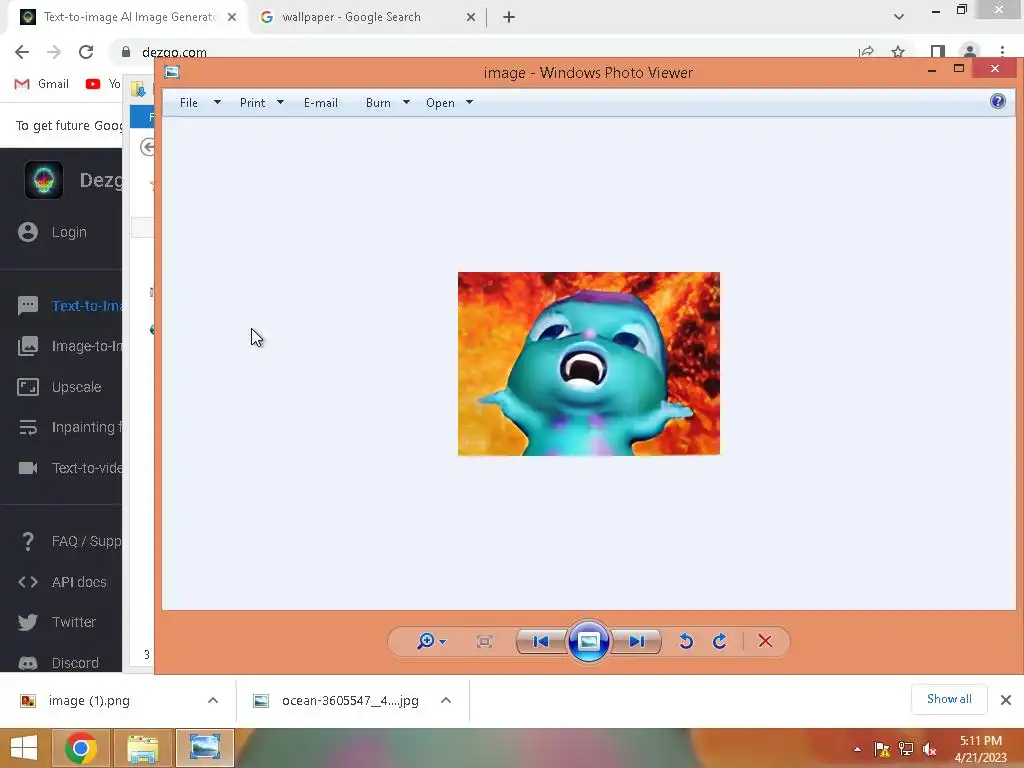The width and height of the screenshot is (1024, 768).
Task: Click the muted volume tray icon
Action: (x=929, y=749)
